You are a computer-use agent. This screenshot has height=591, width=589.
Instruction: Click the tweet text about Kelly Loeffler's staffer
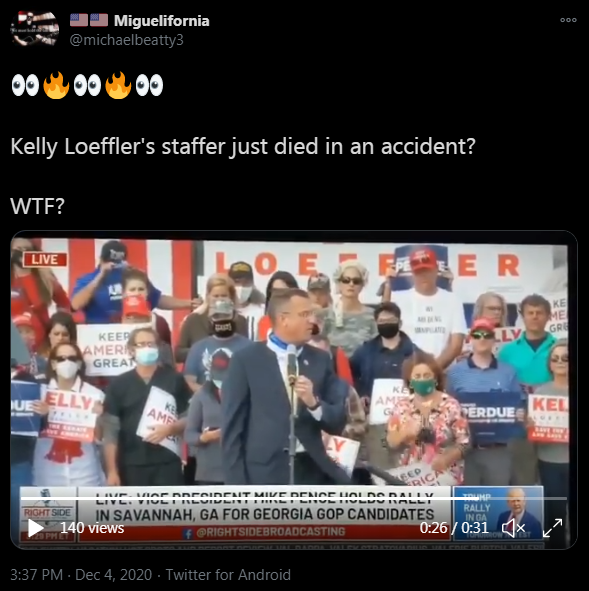pyautogui.click(x=243, y=146)
